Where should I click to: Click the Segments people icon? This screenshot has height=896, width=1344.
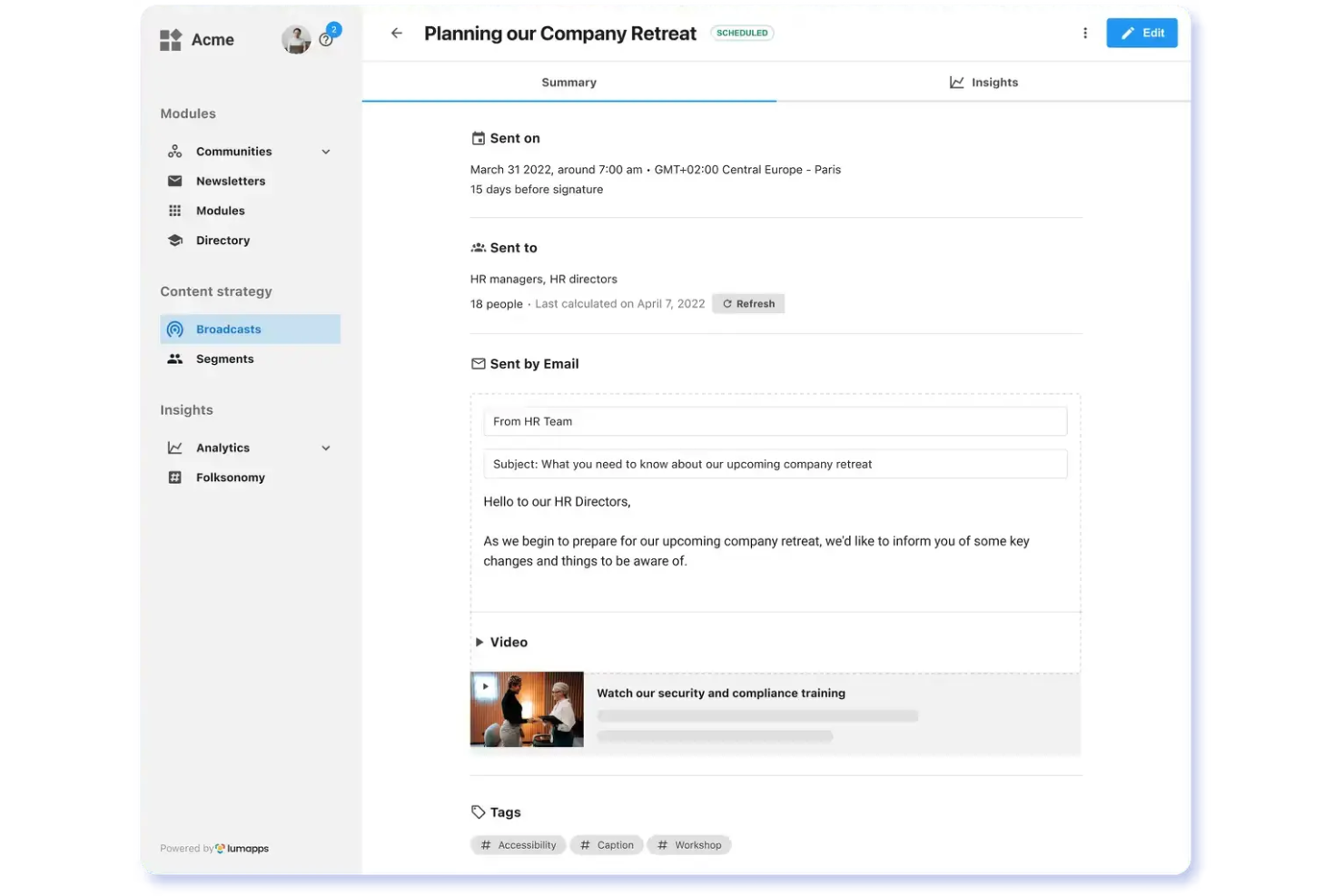(174, 359)
